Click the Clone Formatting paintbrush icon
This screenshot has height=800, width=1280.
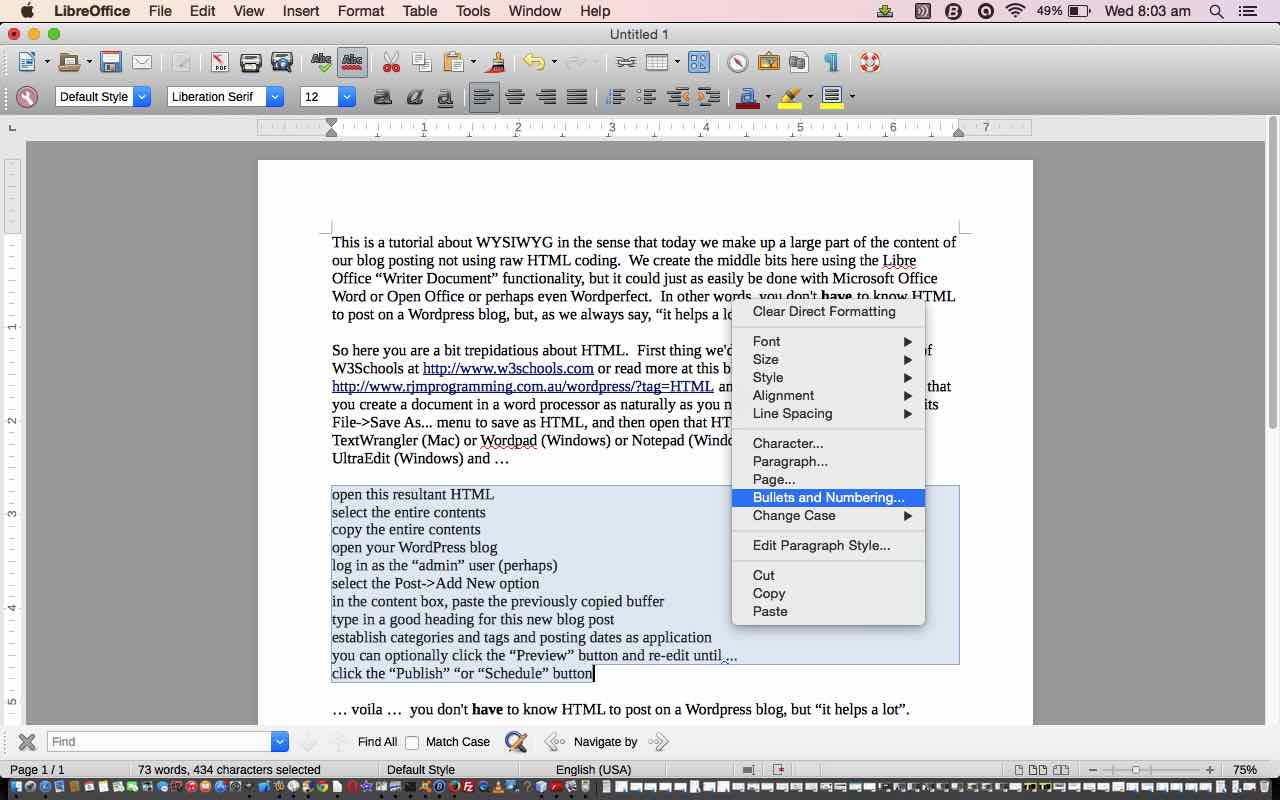point(494,63)
